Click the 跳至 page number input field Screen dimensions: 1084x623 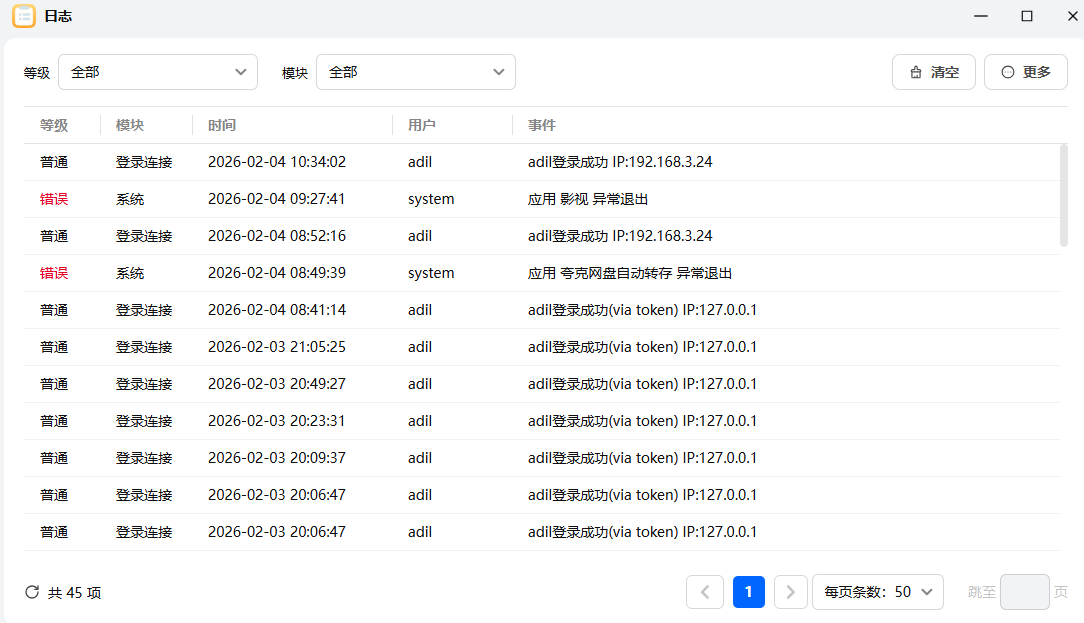point(1024,592)
